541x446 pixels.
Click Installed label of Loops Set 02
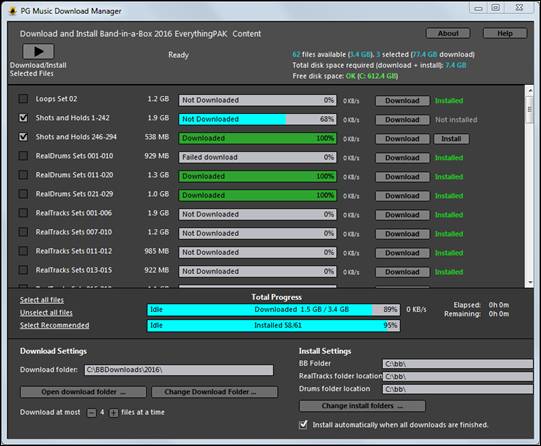tap(449, 101)
